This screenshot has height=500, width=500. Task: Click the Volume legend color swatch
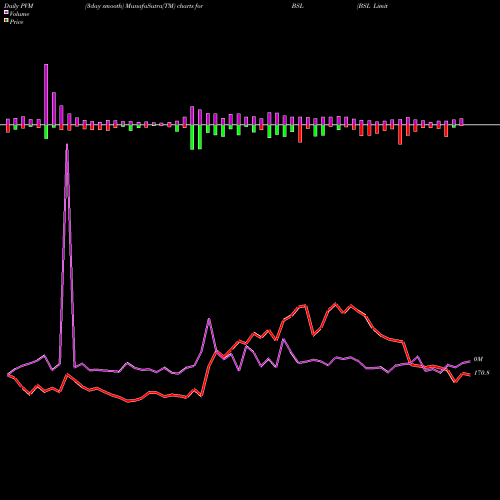click(x=6, y=12)
